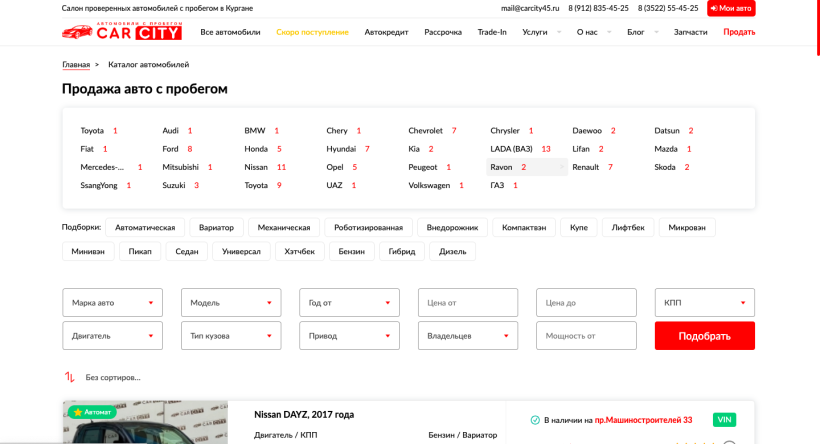820x444 pixels.
Task: Select the Гибрид filter chip
Action: (x=402, y=252)
